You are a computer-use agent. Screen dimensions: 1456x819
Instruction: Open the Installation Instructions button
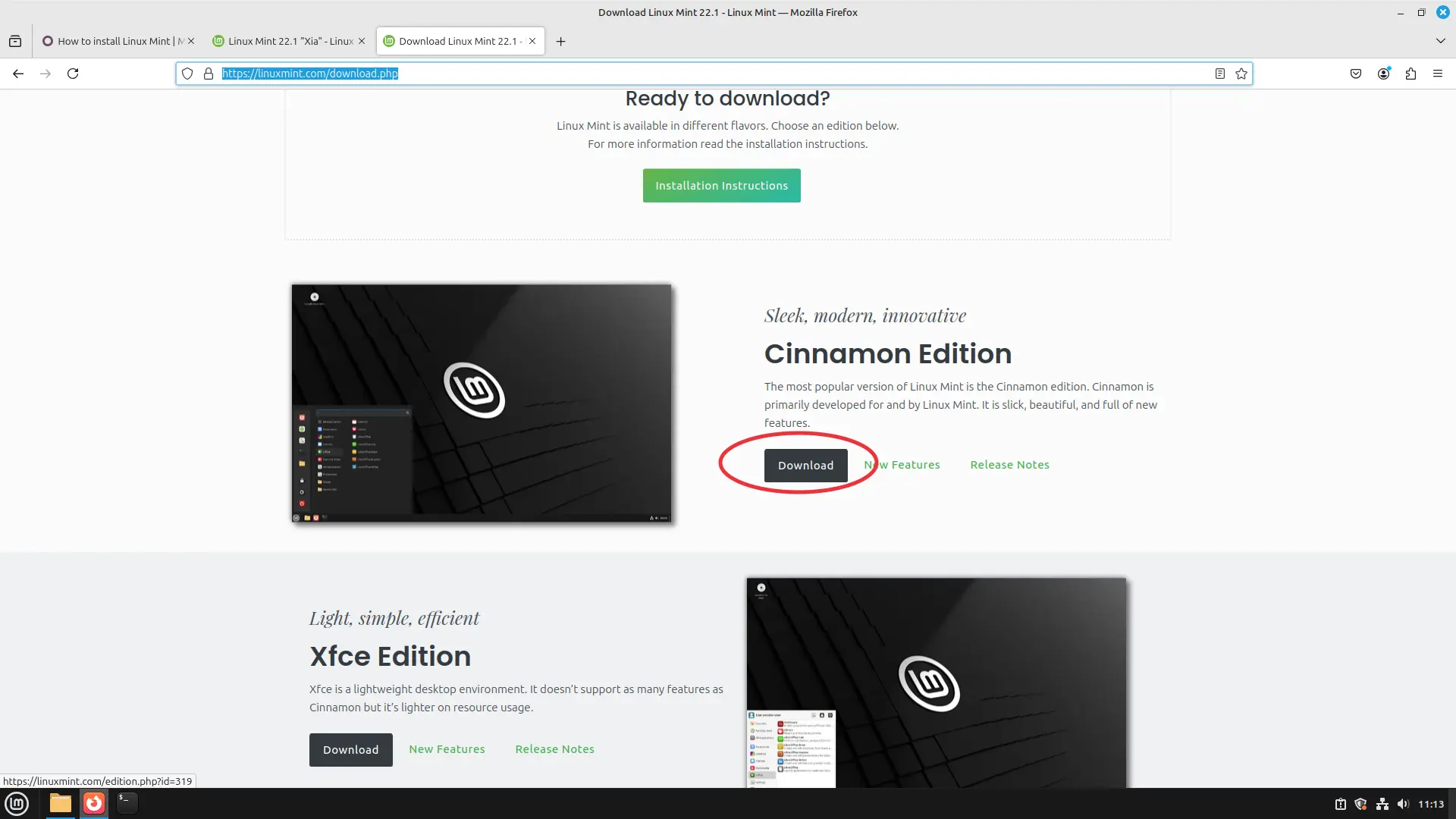pyautogui.click(x=721, y=186)
